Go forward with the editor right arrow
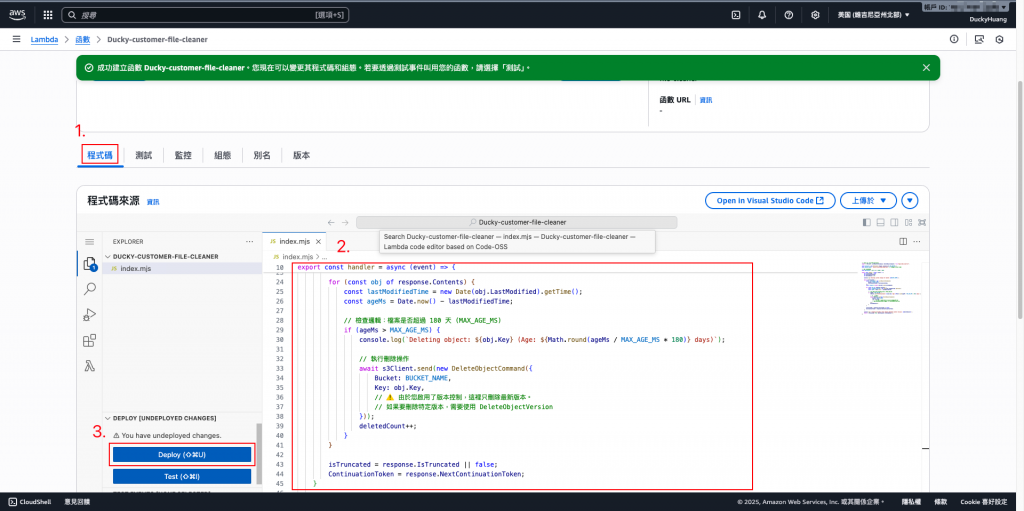This screenshot has height=511, width=1024. point(345,223)
